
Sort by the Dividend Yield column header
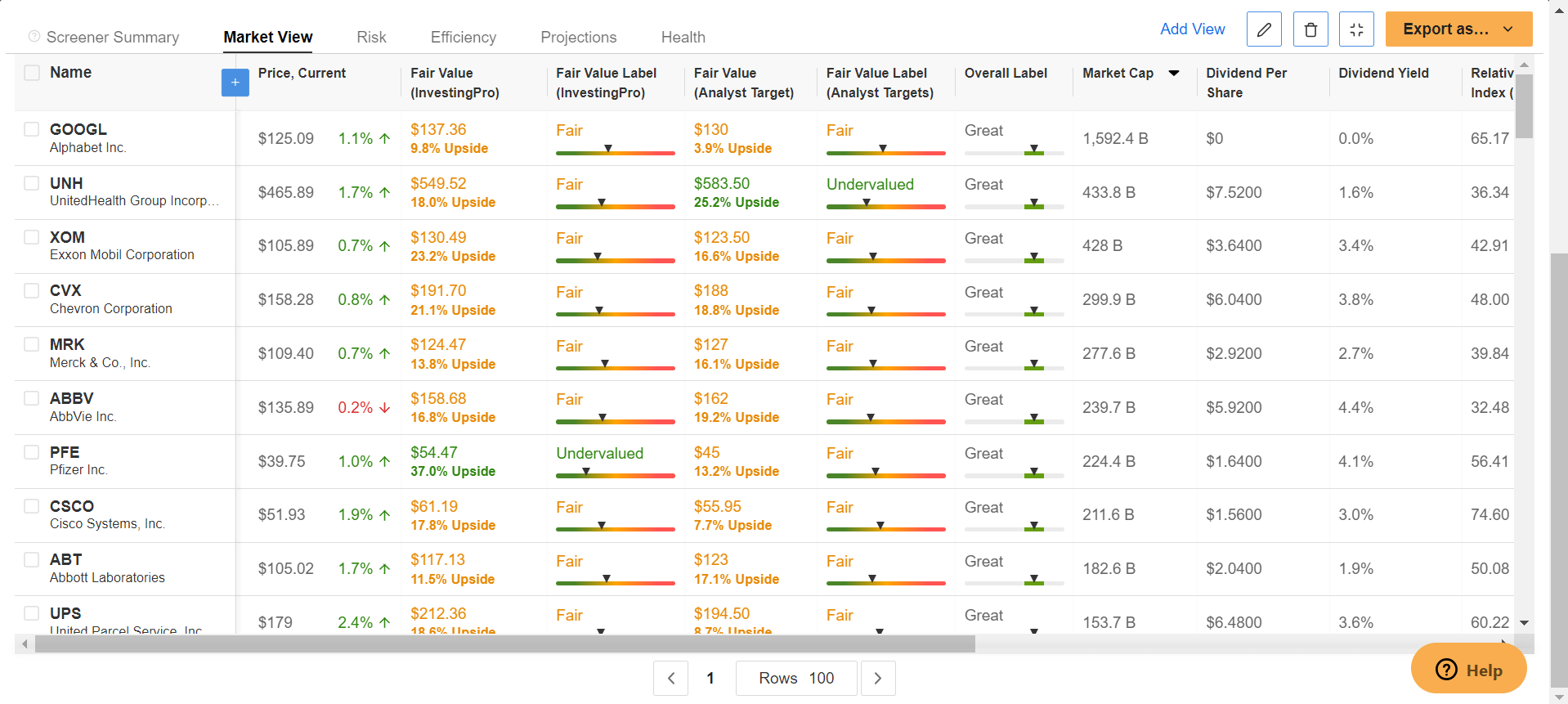point(1383,73)
